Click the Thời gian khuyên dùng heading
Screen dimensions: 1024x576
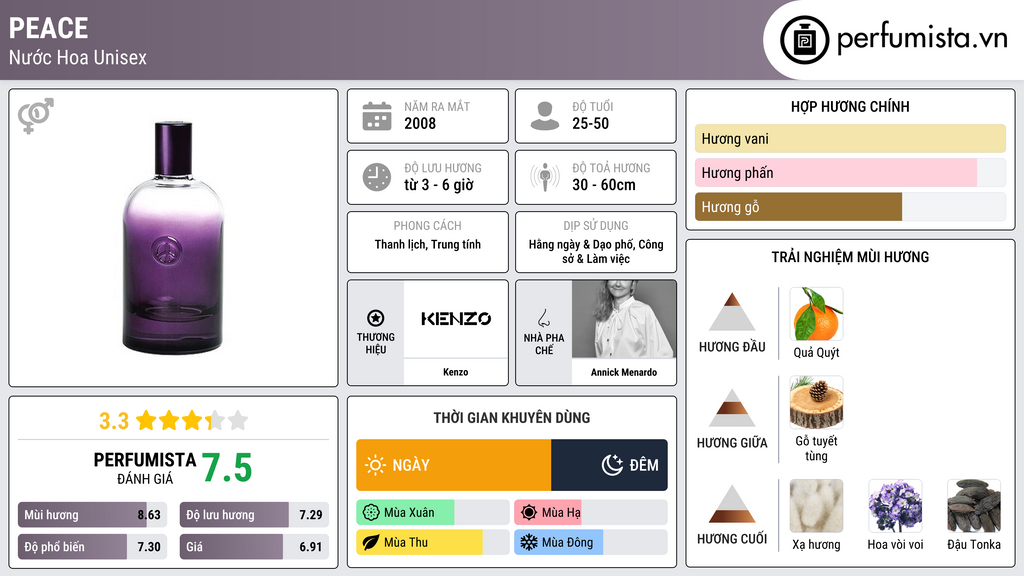[x=512, y=417]
